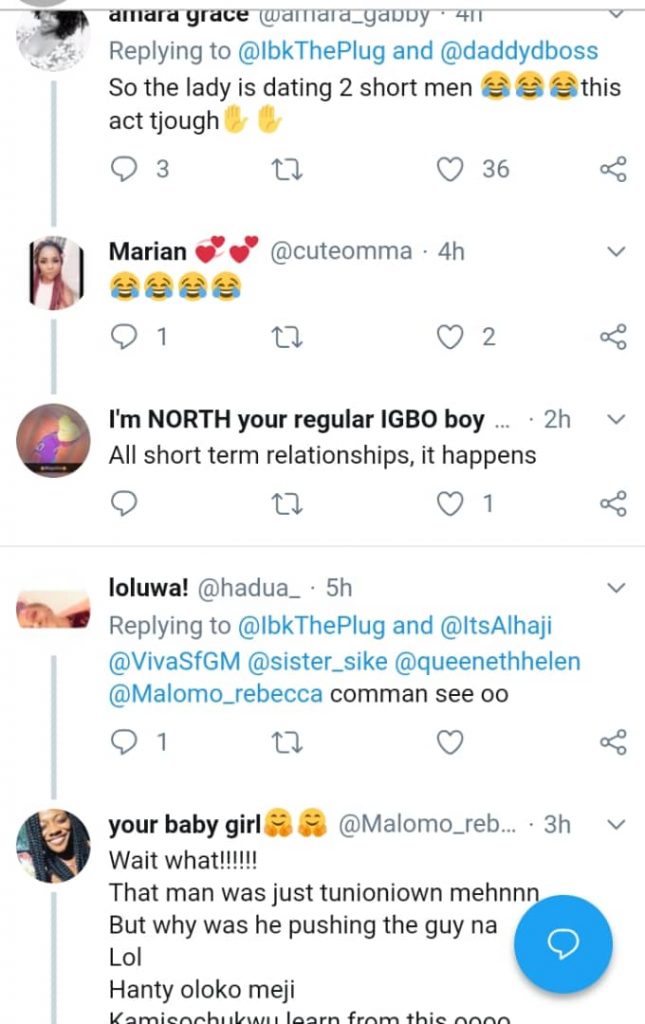The height and width of the screenshot is (1024, 645).
Task: View 'your baby girl' profile avatar
Action: click(x=54, y=846)
